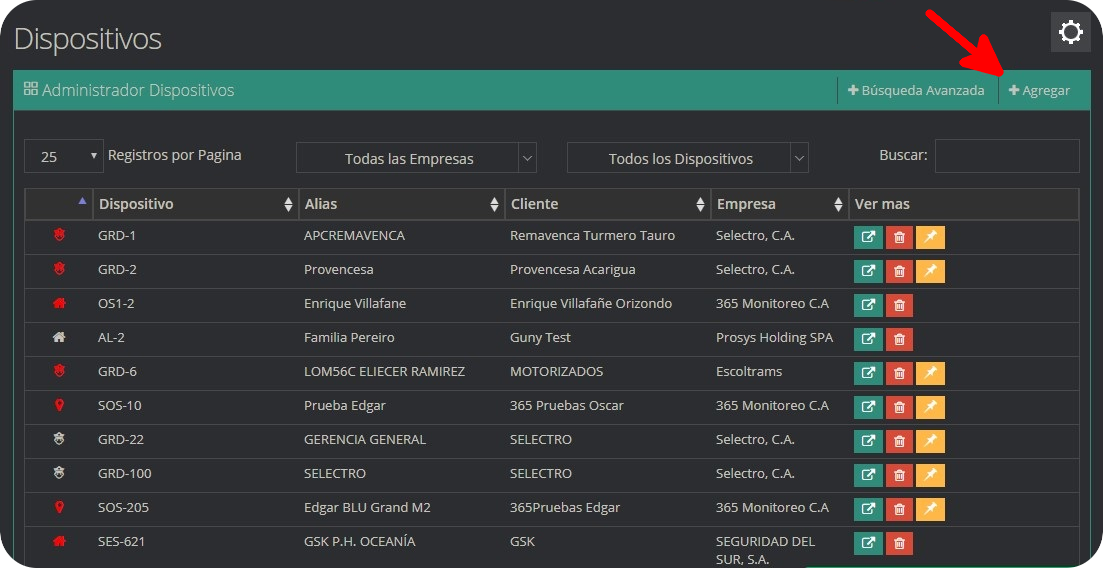
Task: Sort table by Alias column
Action: [402, 204]
